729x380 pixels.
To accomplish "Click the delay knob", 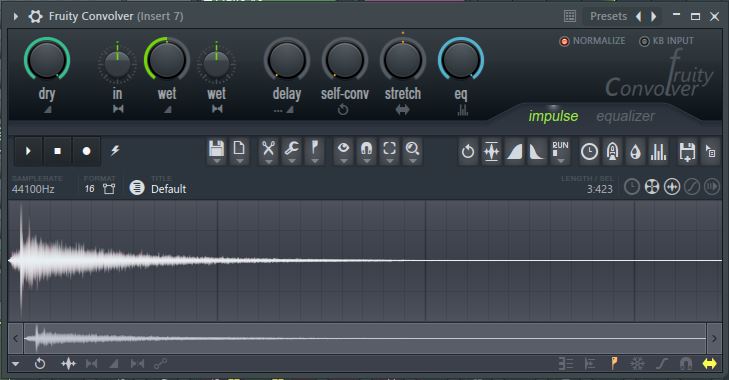I will coord(286,60).
